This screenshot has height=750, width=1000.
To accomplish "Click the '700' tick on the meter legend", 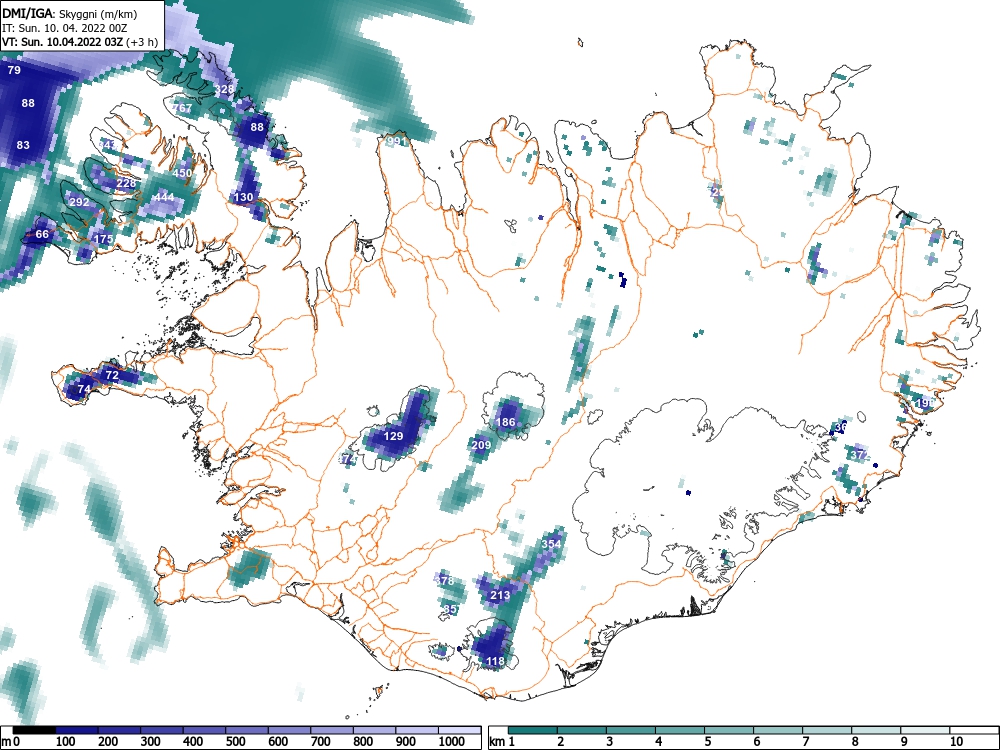I will (321, 742).
